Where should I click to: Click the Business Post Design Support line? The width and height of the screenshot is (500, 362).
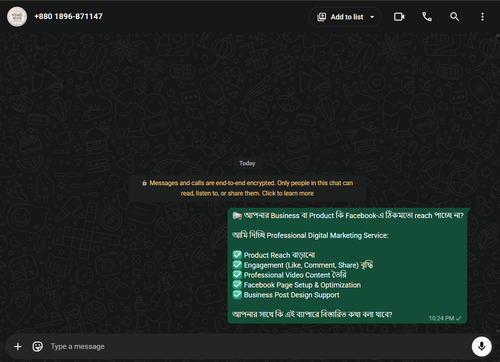tap(286, 295)
